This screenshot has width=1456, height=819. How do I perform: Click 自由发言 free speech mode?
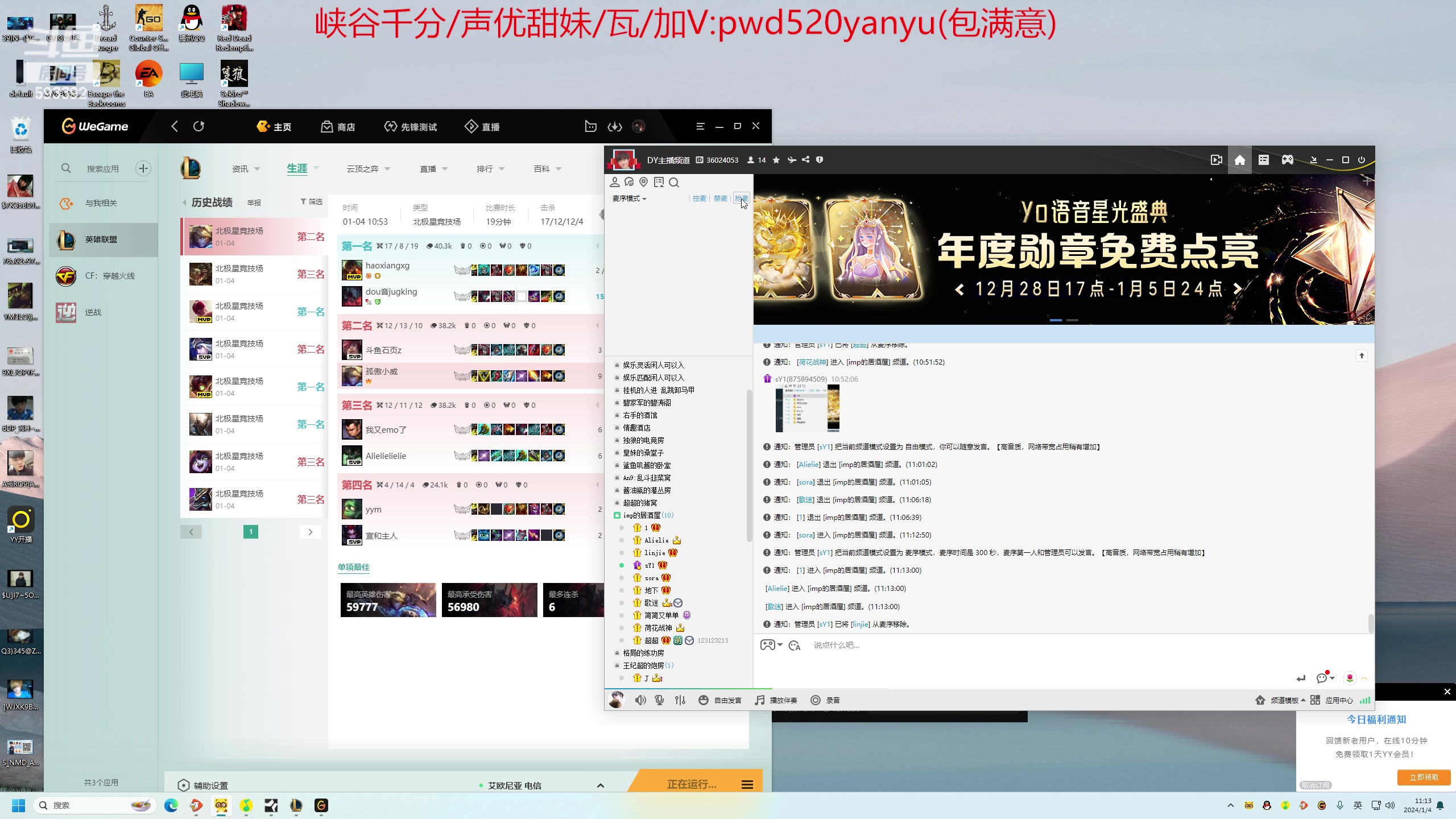(720, 700)
